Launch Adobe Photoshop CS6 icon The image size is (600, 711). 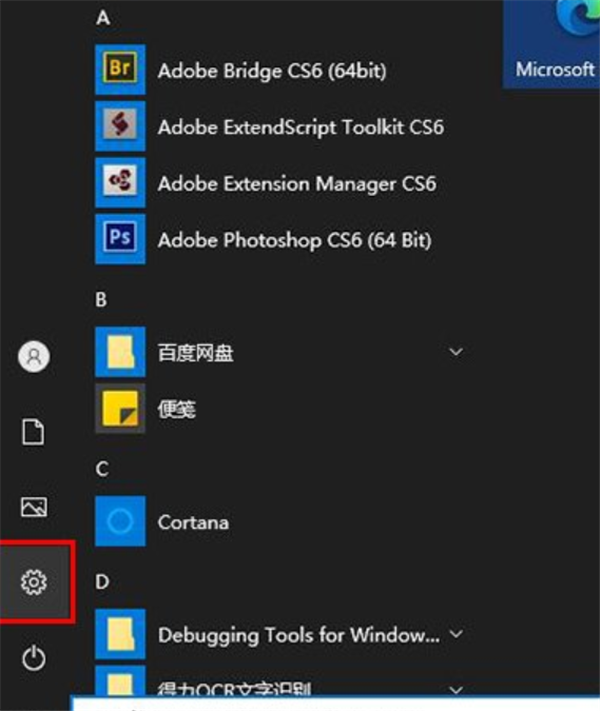(x=120, y=239)
